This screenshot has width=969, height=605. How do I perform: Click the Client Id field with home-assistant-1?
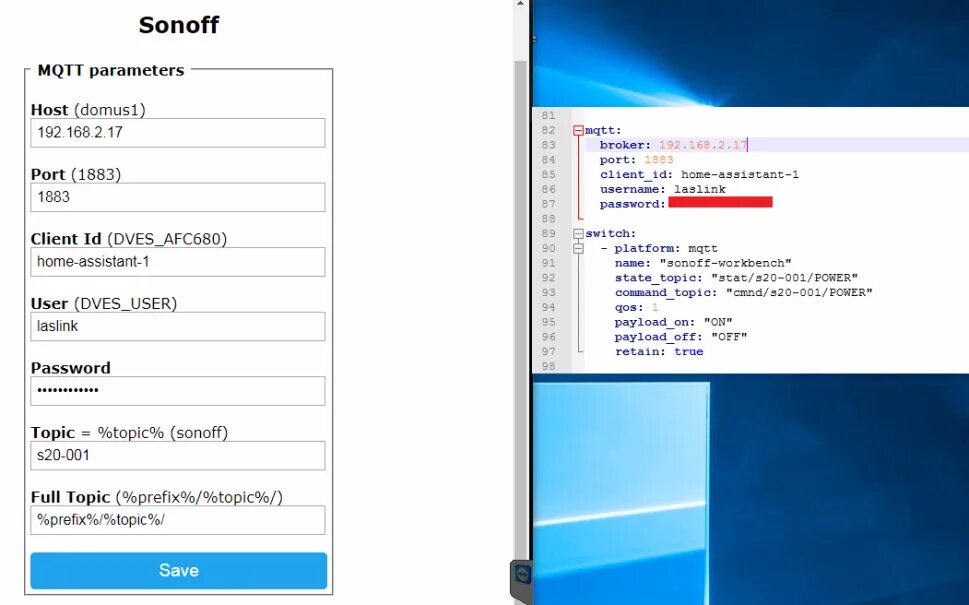pos(178,261)
